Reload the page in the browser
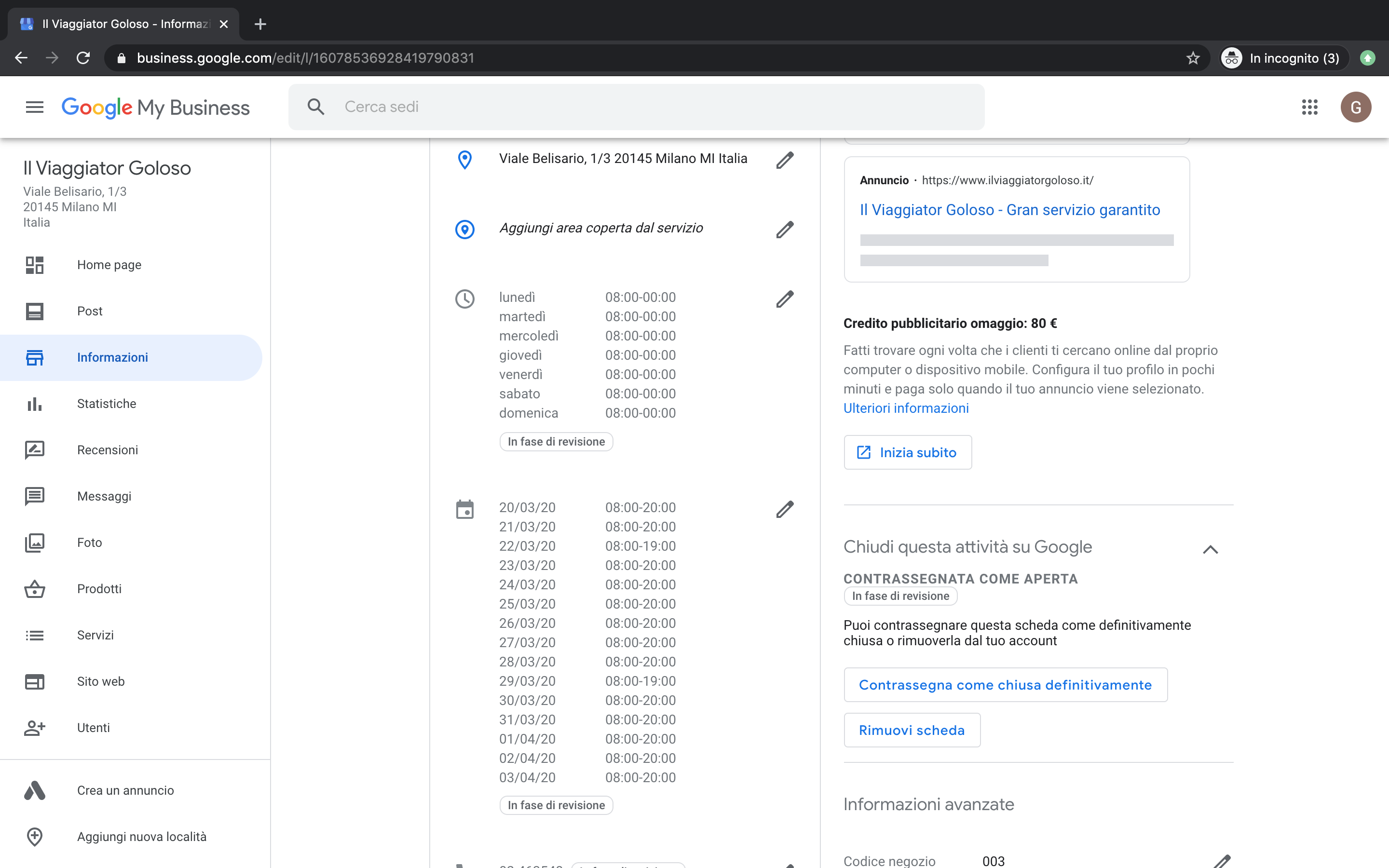Viewport: 1389px width, 868px height. coord(83,58)
